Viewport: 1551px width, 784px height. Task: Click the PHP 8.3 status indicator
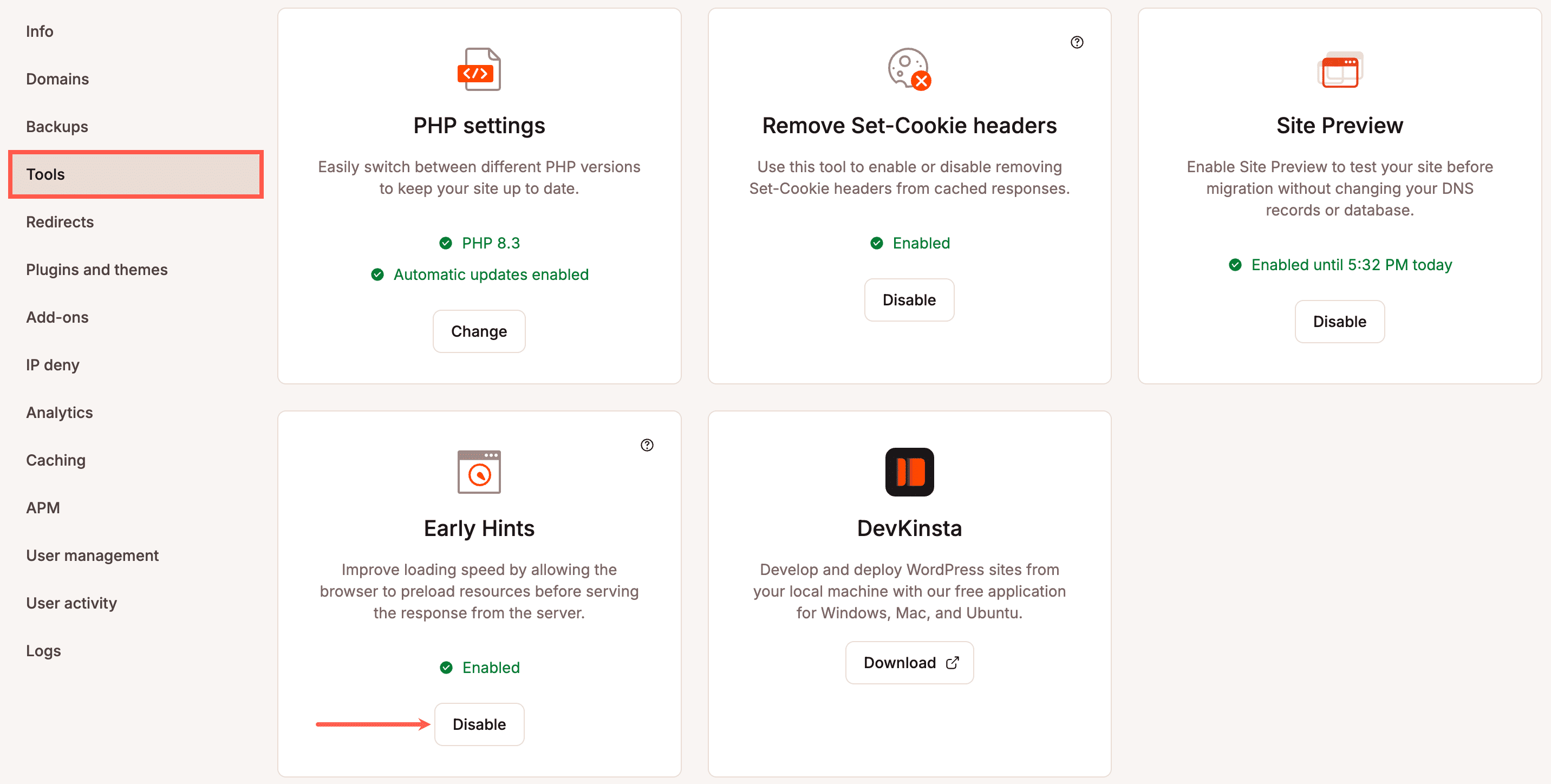(x=479, y=243)
